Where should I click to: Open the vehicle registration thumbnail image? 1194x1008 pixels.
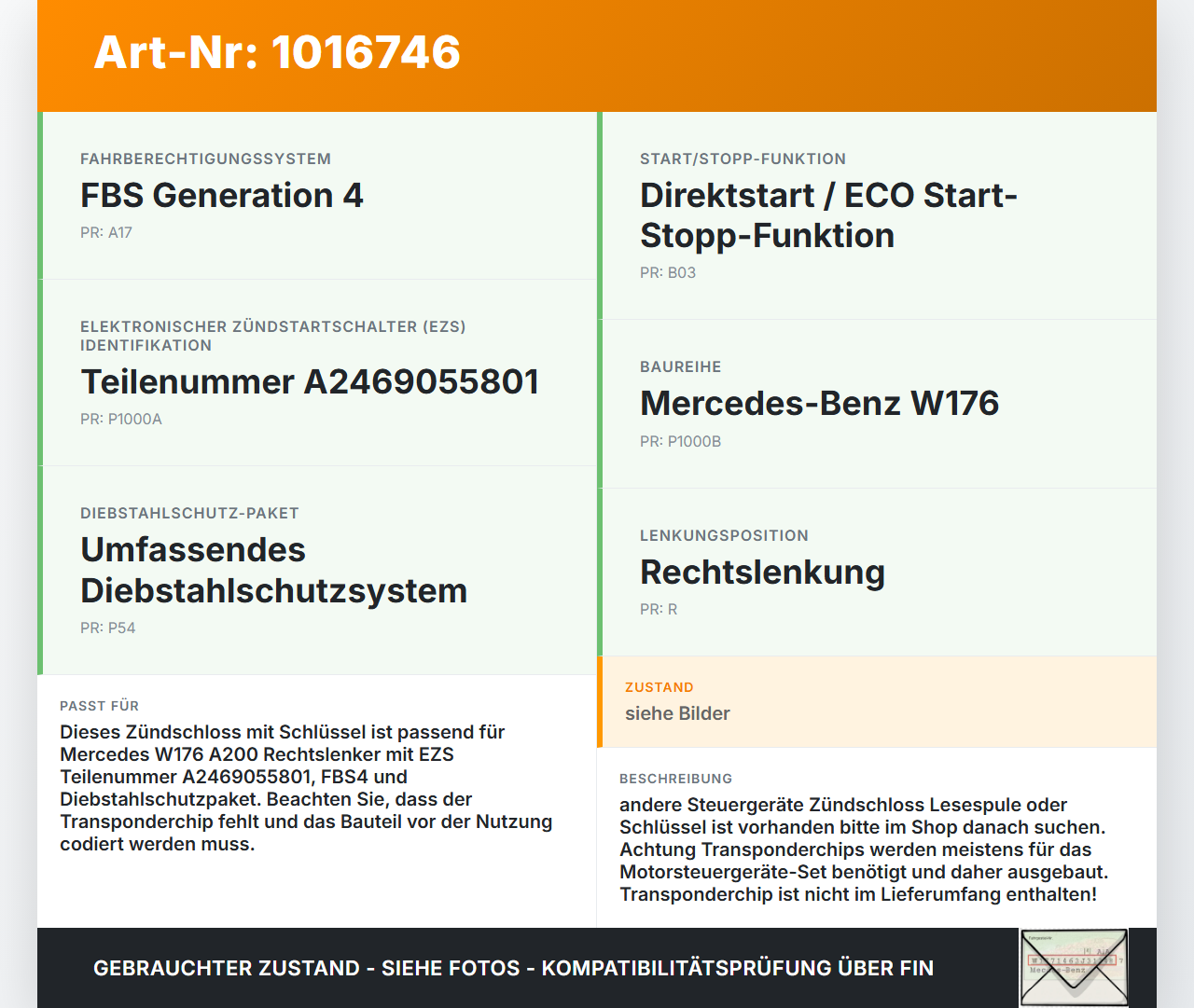pos(1075,968)
